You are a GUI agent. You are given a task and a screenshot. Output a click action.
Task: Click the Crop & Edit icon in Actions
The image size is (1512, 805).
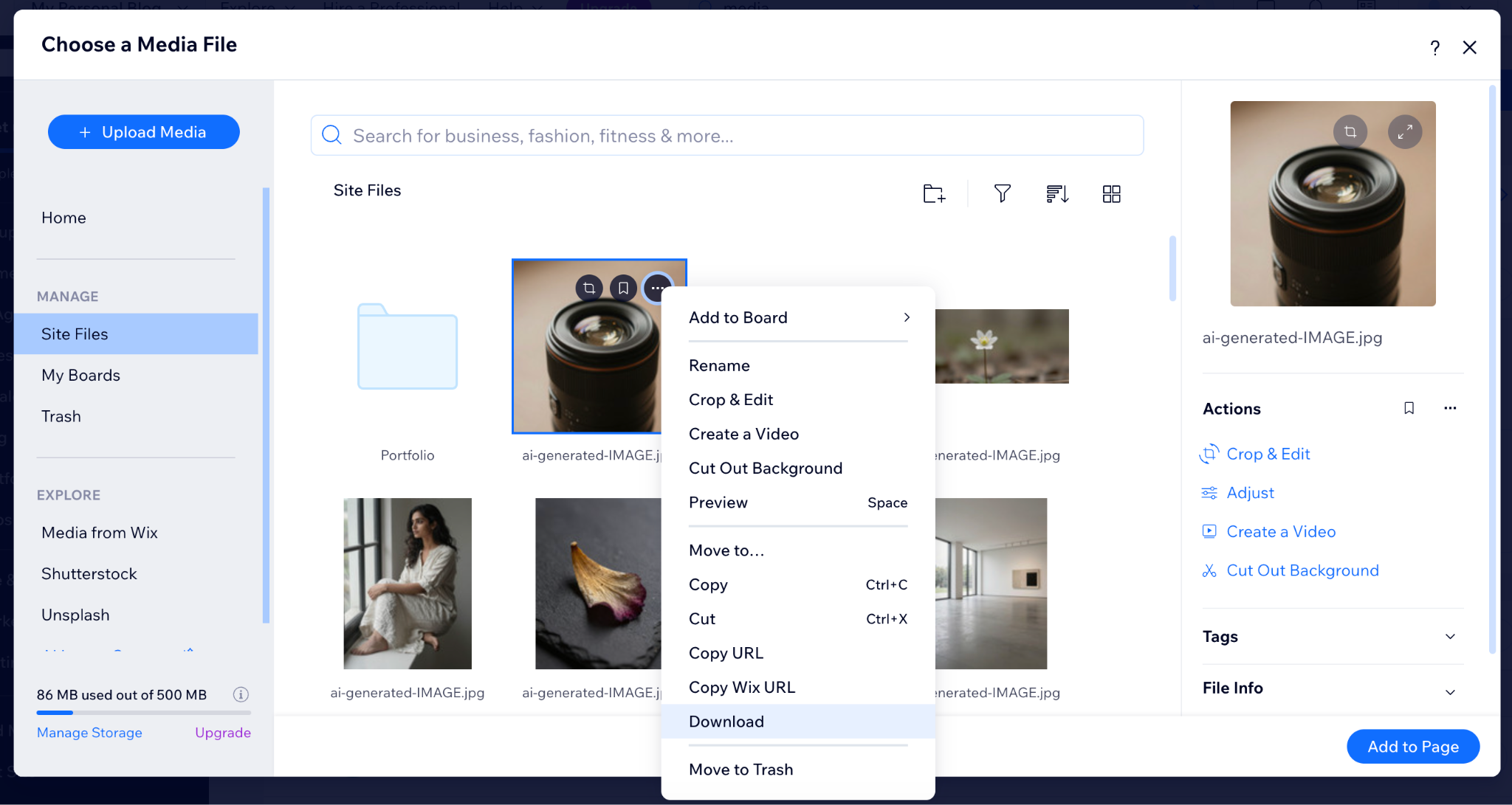click(x=1209, y=454)
